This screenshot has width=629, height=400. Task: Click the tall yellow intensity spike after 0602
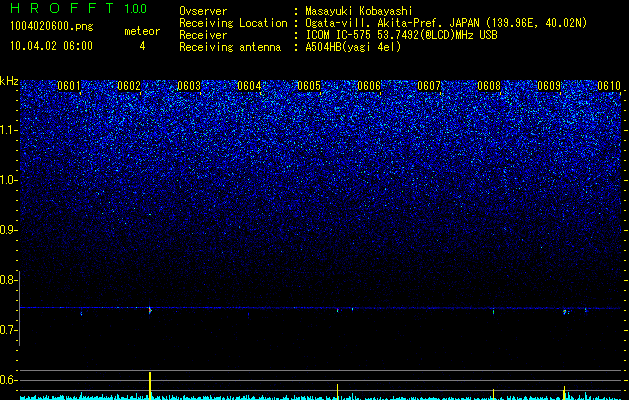pos(150,386)
